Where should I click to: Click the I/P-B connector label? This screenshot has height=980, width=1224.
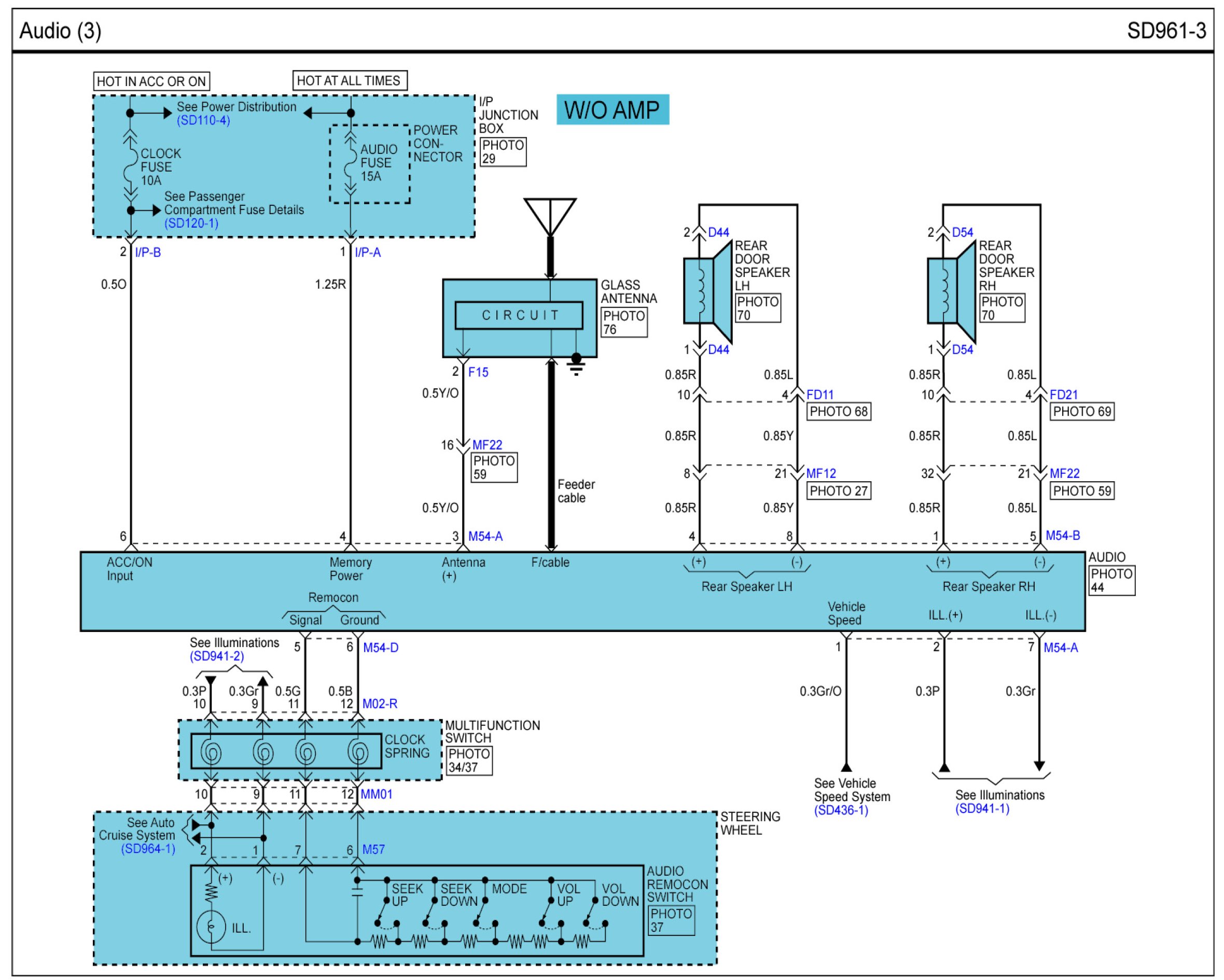click(x=148, y=252)
